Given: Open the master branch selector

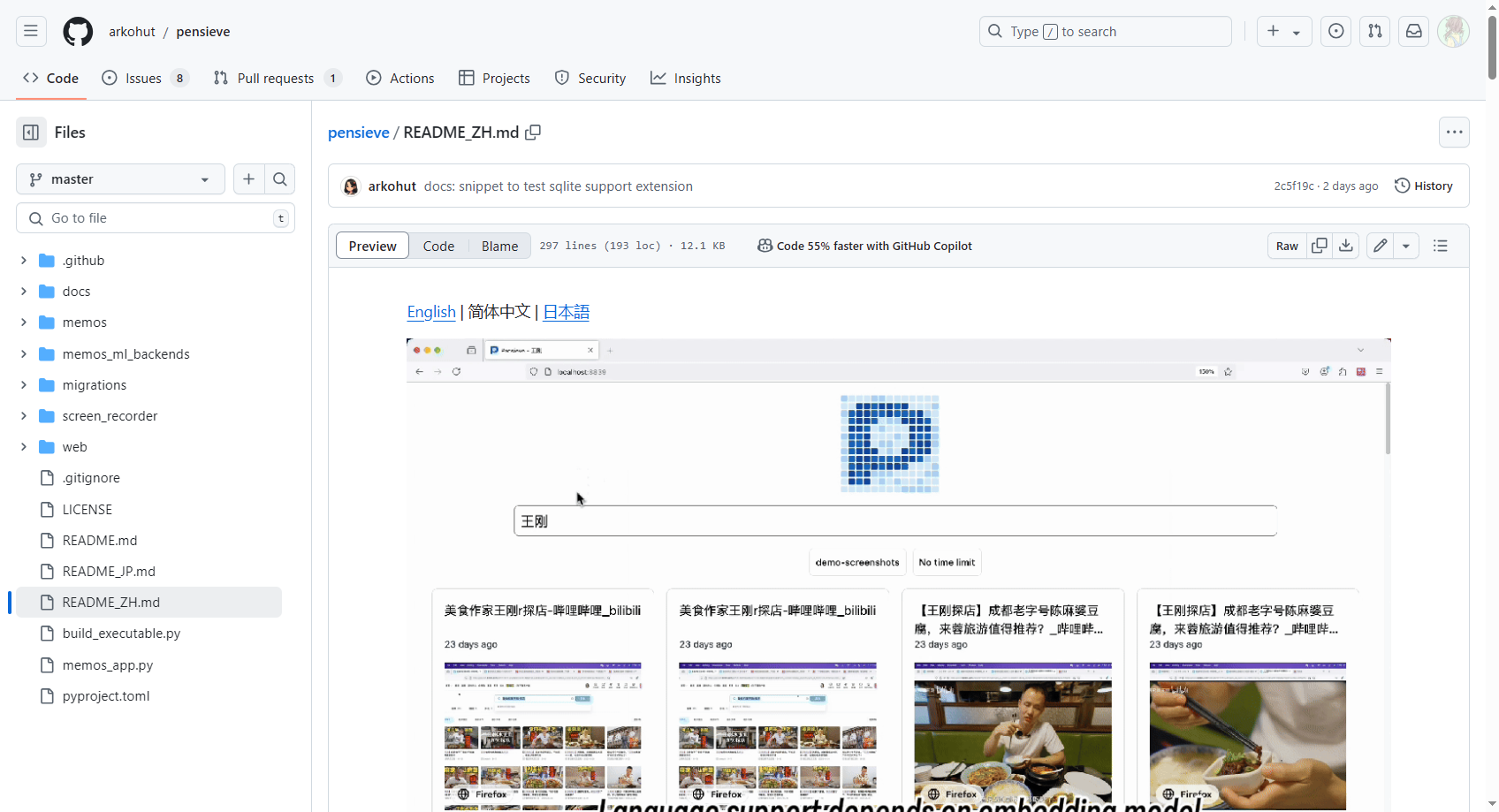Looking at the screenshot, I should coord(120,179).
